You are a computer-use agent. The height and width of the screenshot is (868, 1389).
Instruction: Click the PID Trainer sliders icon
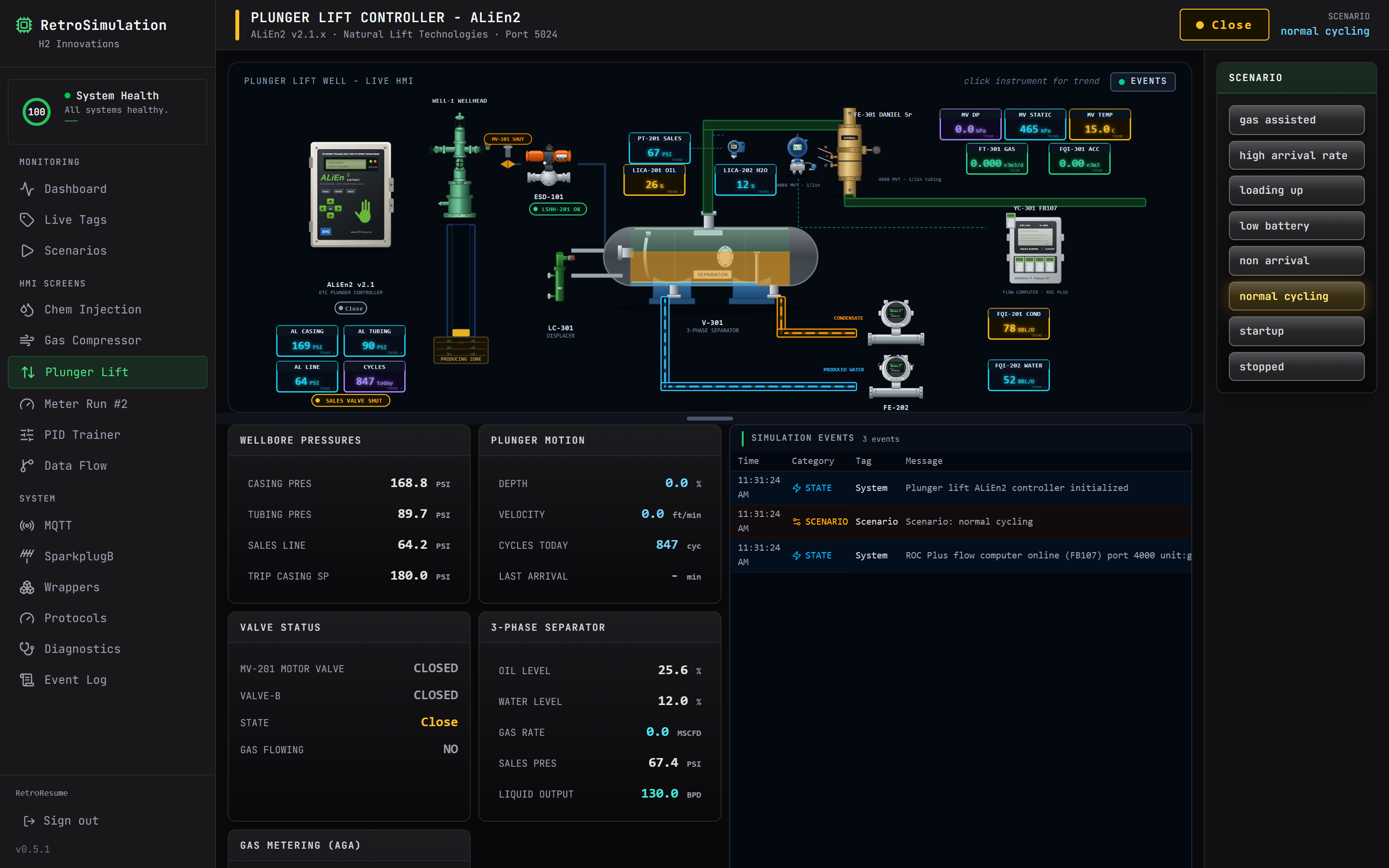(27, 435)
